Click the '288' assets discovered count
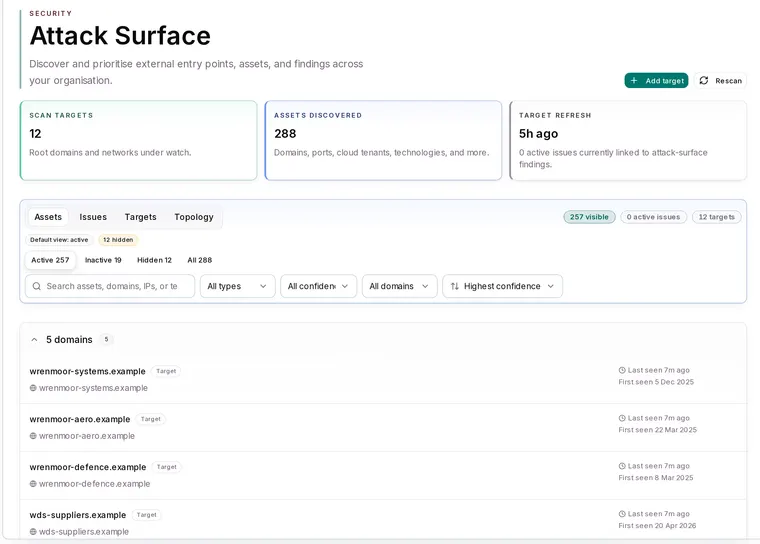The height and width of the screenshot is (544, 760). [285, 134]
